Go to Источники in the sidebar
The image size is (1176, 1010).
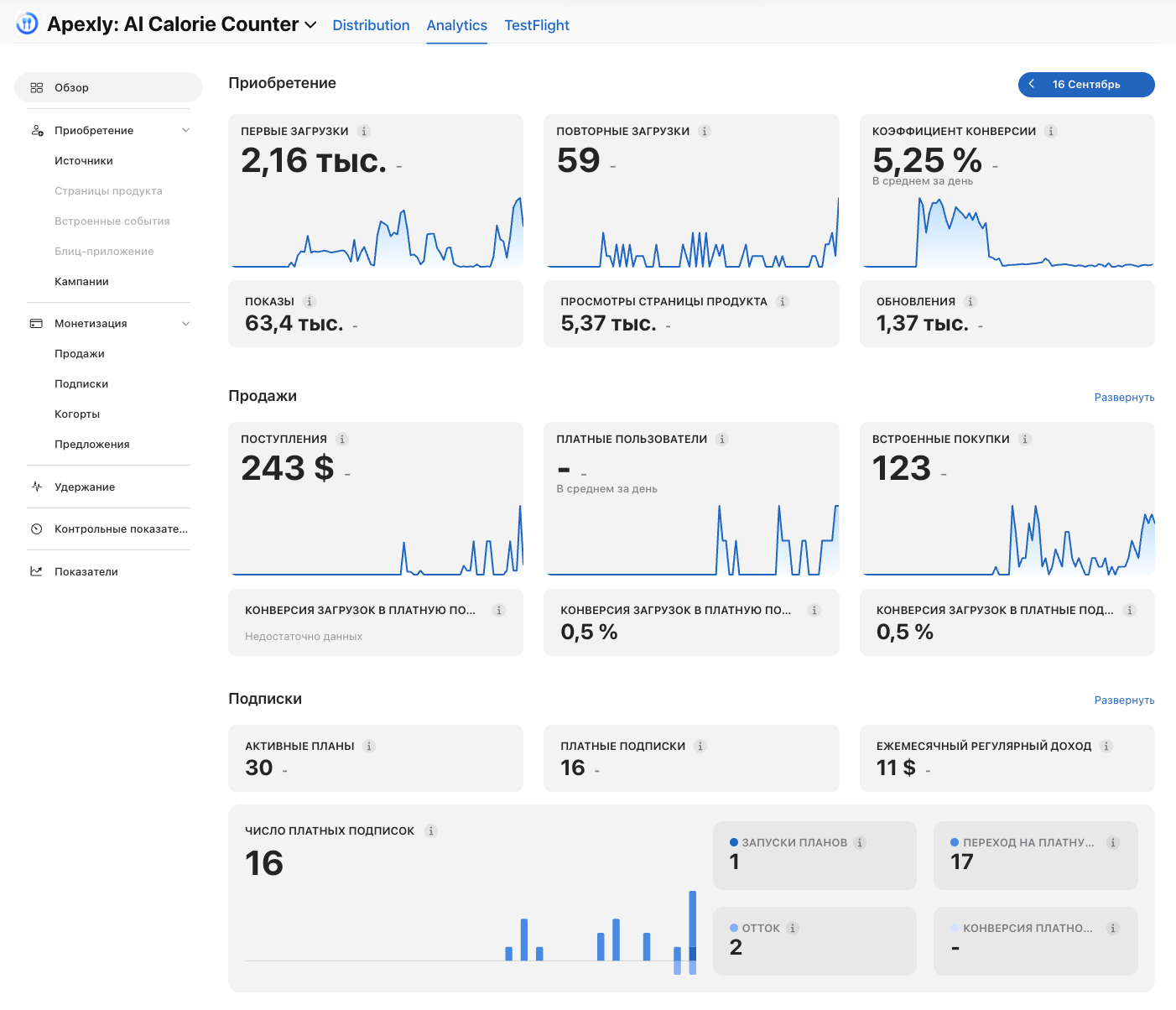[x=84, y=160]
